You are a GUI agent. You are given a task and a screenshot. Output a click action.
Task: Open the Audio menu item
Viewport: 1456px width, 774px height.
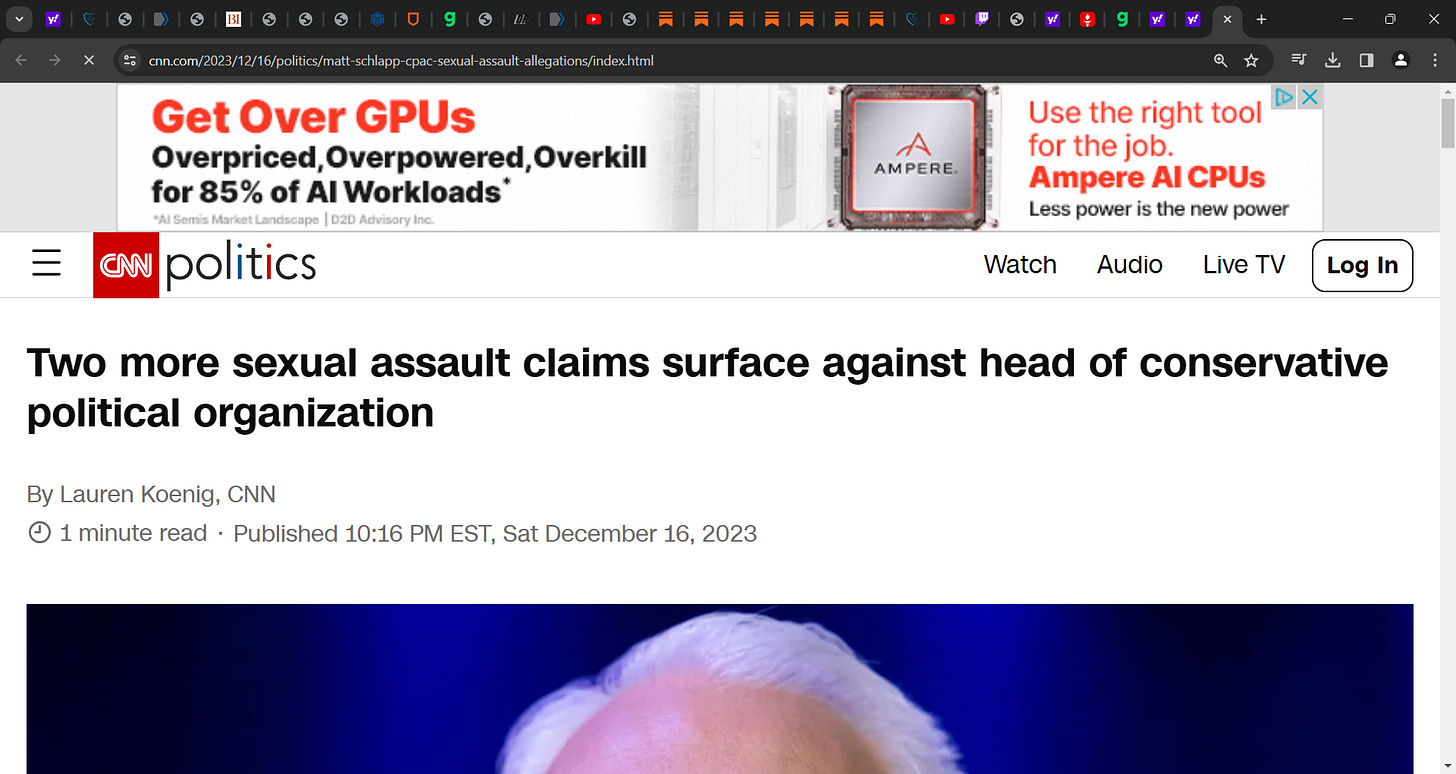pos(1130,265)
